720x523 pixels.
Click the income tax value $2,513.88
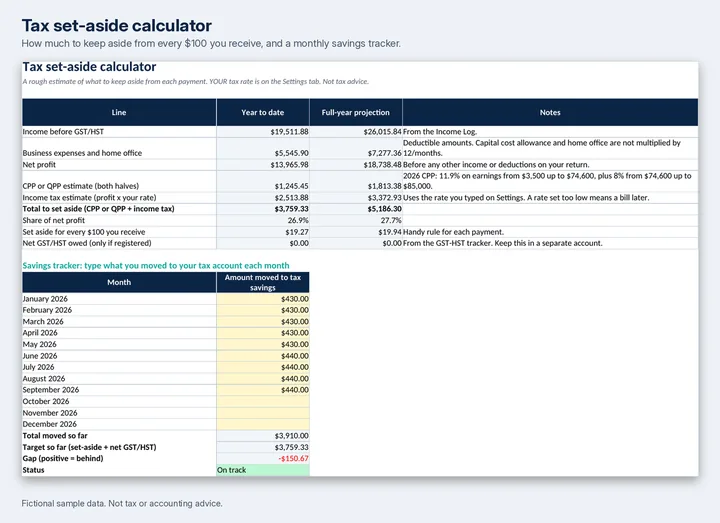pyautogui.click(x=292, y=197)
